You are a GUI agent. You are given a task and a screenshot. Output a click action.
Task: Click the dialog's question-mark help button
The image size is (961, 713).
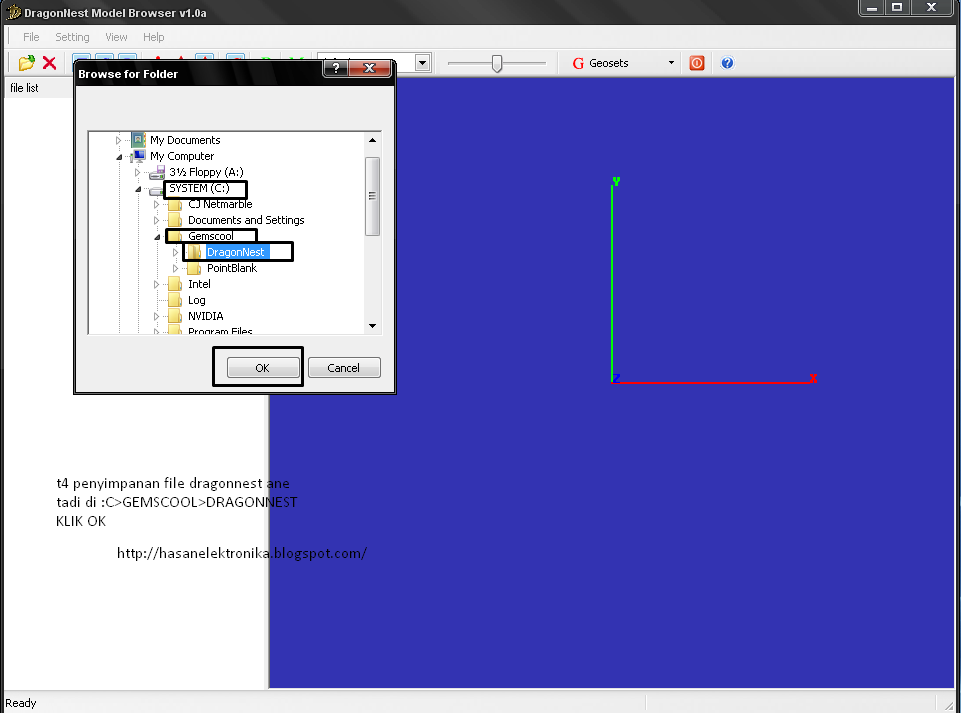(335, 68)
